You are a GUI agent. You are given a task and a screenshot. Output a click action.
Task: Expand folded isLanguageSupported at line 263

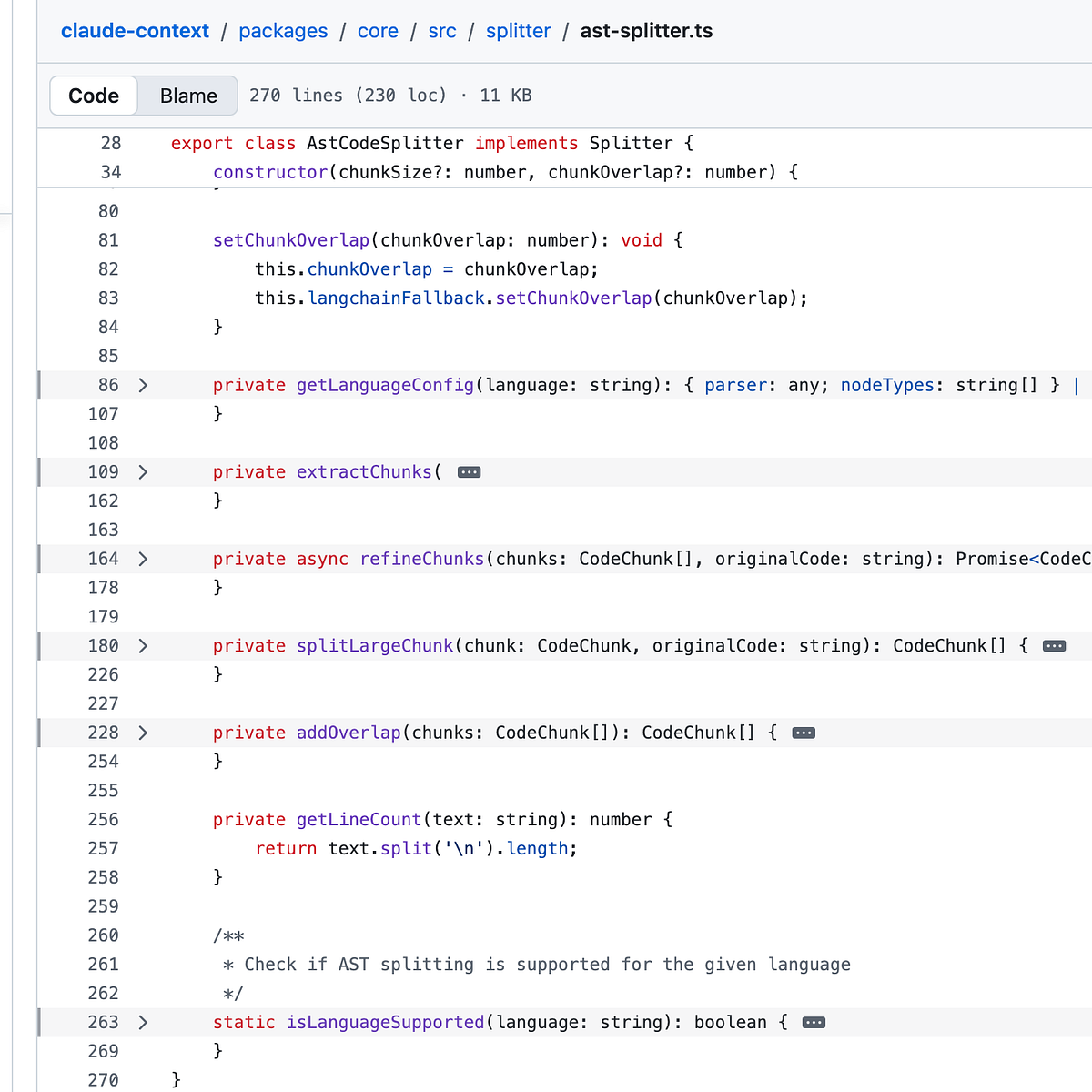[142, 1022]
